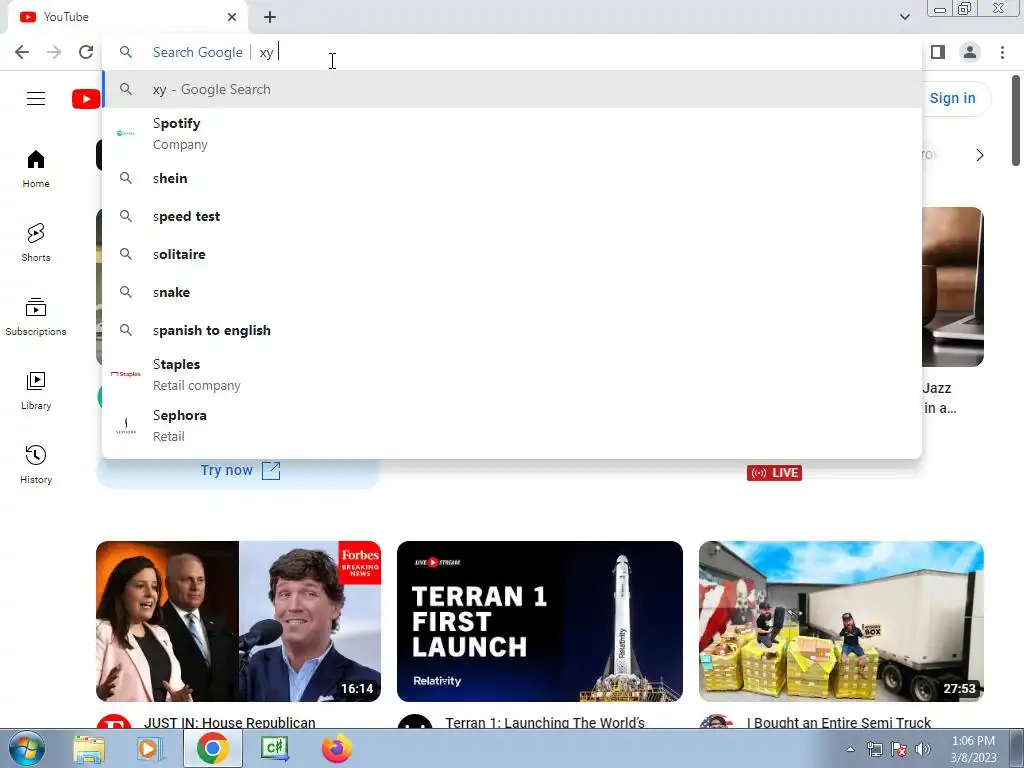
Task: Click the browser back arrow
Action: (22, 52)
